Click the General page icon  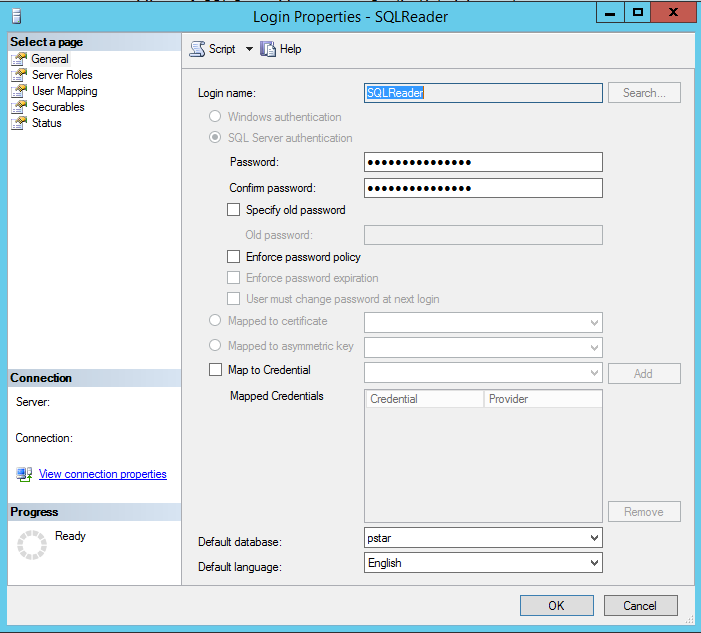click(19, 59)
